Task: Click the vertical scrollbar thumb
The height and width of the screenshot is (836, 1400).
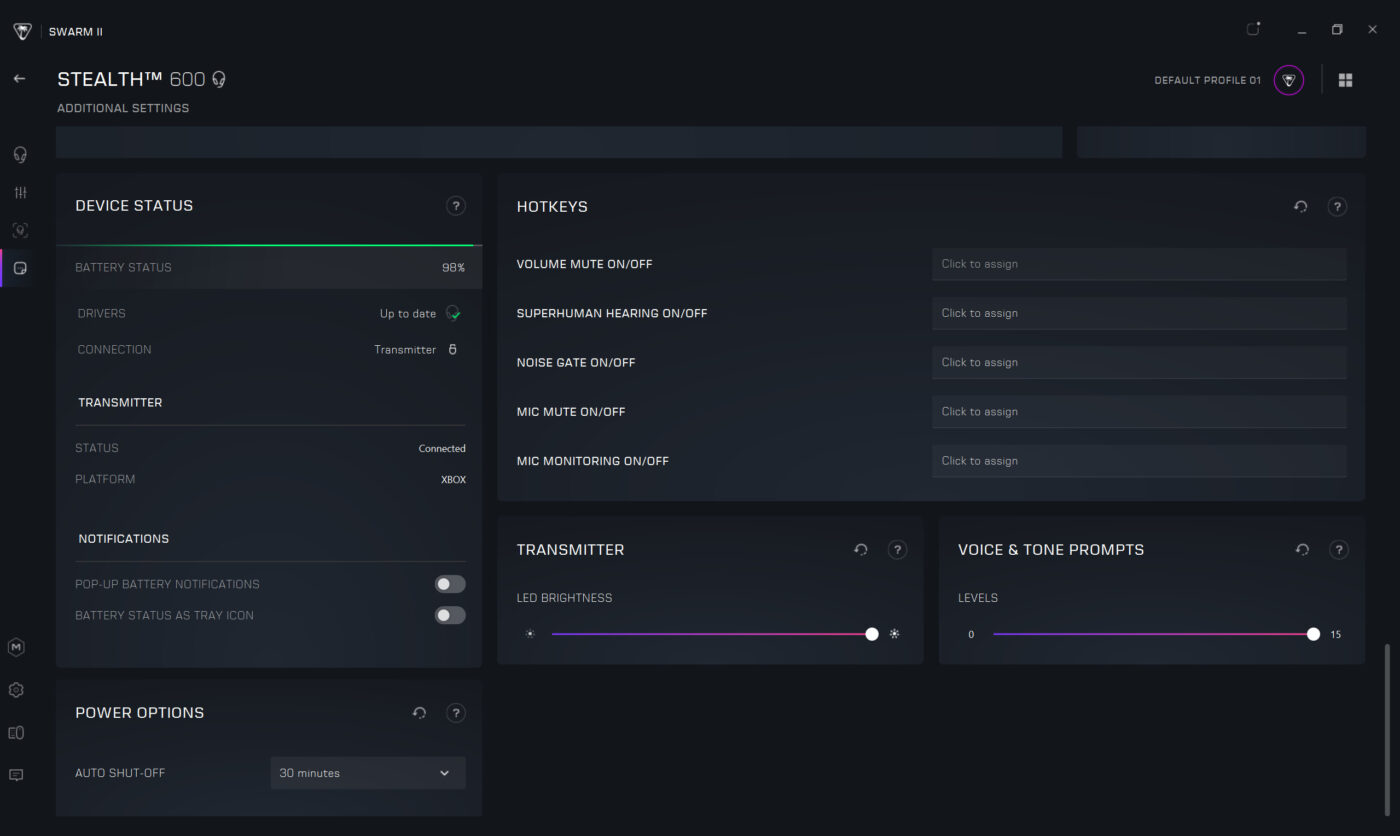Action: tap(1386, 731)
